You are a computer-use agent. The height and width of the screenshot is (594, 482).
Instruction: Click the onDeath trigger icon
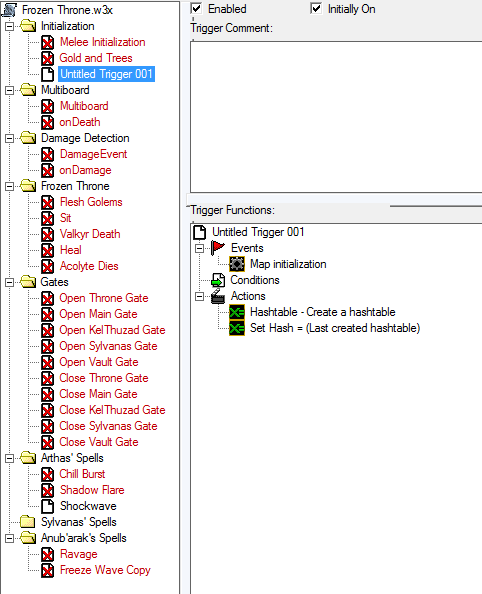coord(47,122)
